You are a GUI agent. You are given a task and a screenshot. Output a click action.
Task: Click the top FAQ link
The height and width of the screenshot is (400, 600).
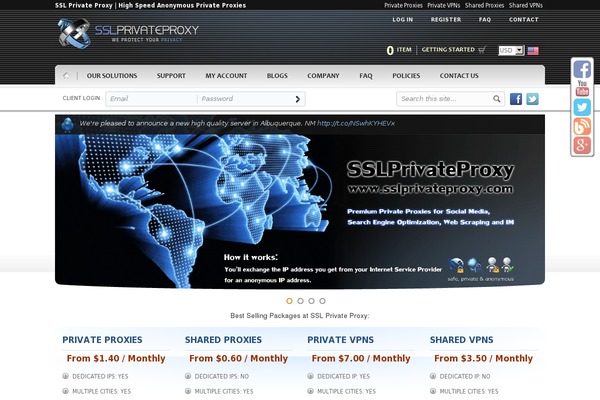tap(485, 20)
